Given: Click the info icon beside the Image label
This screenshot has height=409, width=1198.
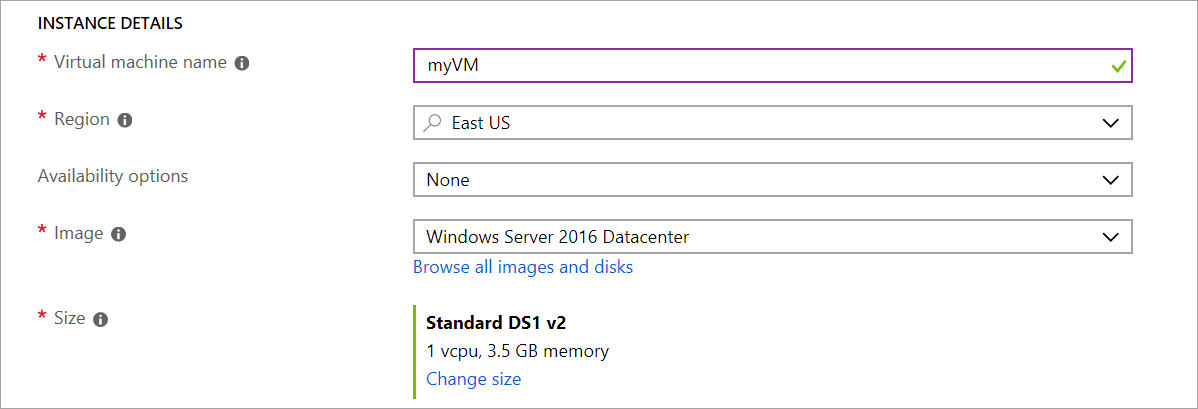Looking at the screenshot, I should click(118, 235).
